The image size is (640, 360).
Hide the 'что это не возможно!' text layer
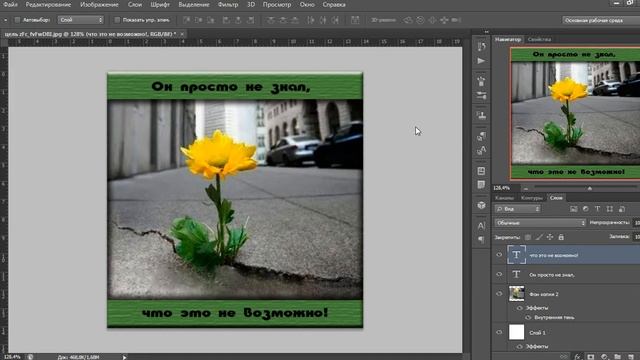click(x=499, y=255)
